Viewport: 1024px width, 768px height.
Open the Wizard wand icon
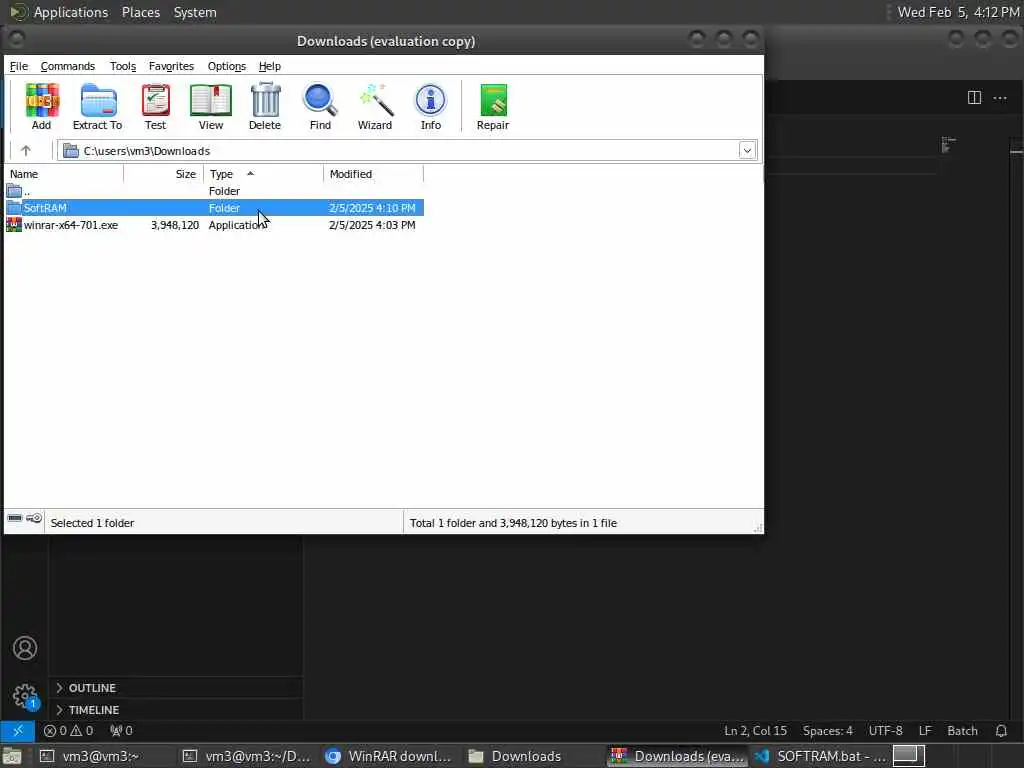pyautogui.click(x=375, y=106)
